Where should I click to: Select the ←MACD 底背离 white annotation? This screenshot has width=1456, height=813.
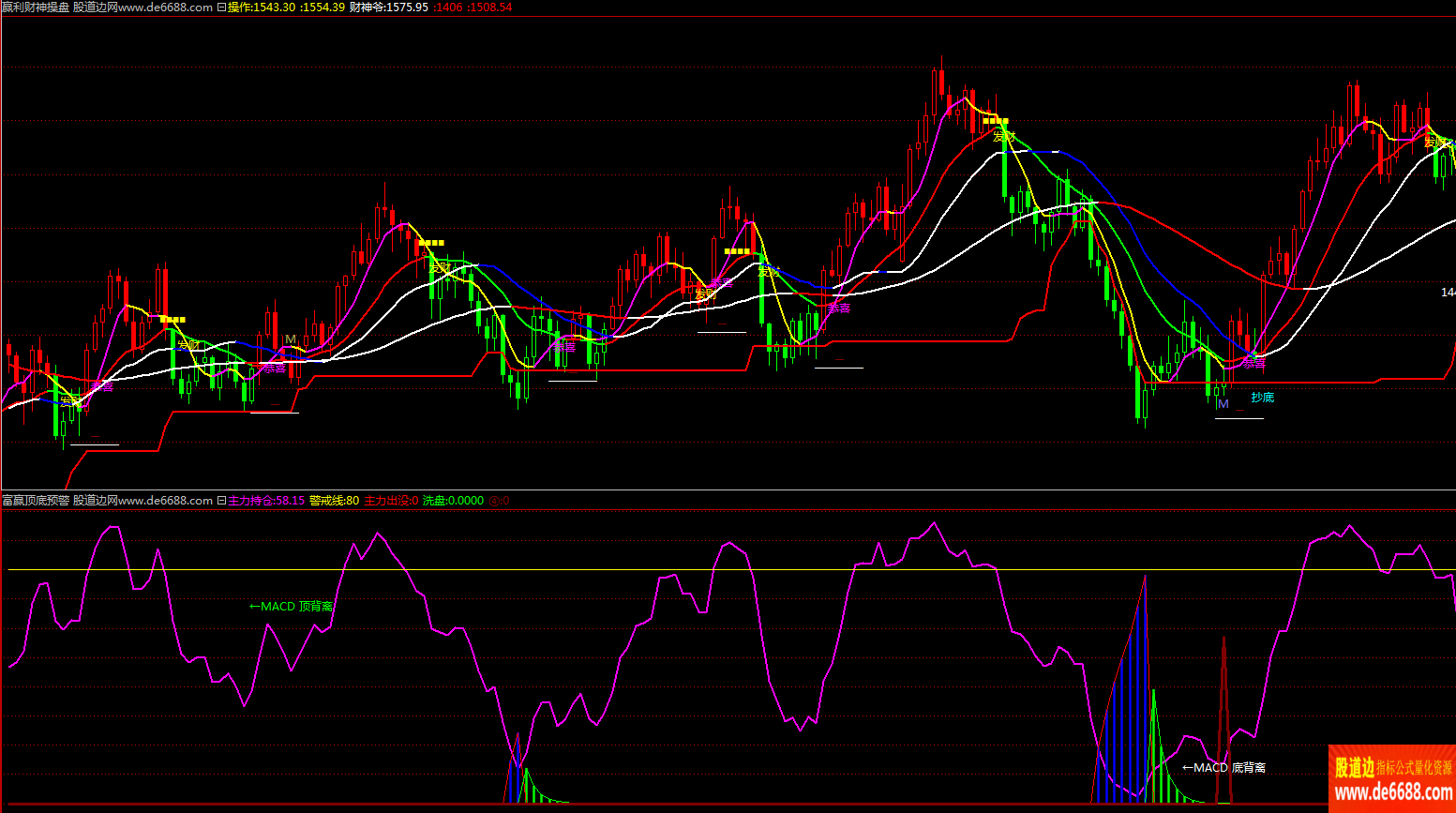pyautogui.click(x=1223, y=768)
